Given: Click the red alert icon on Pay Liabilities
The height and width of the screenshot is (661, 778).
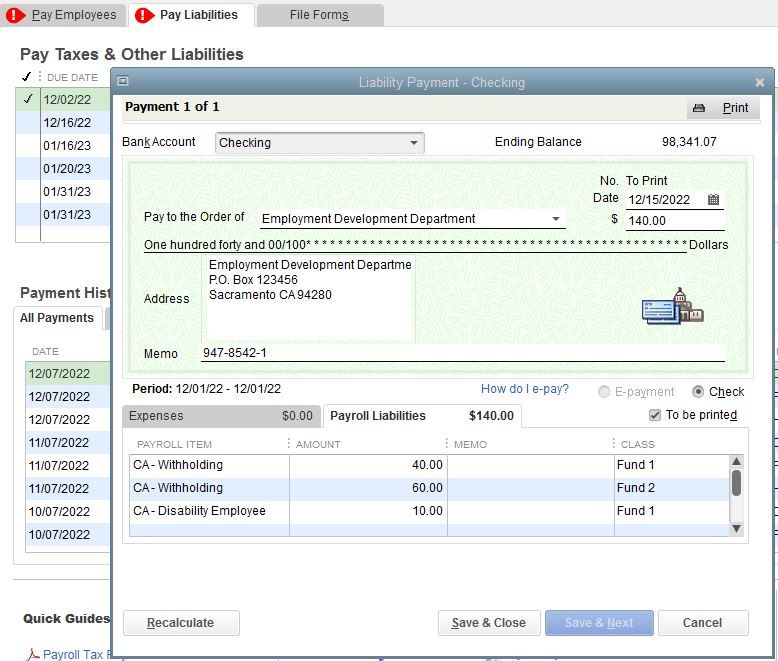Looking at the screenshot, I should (144, 15).
